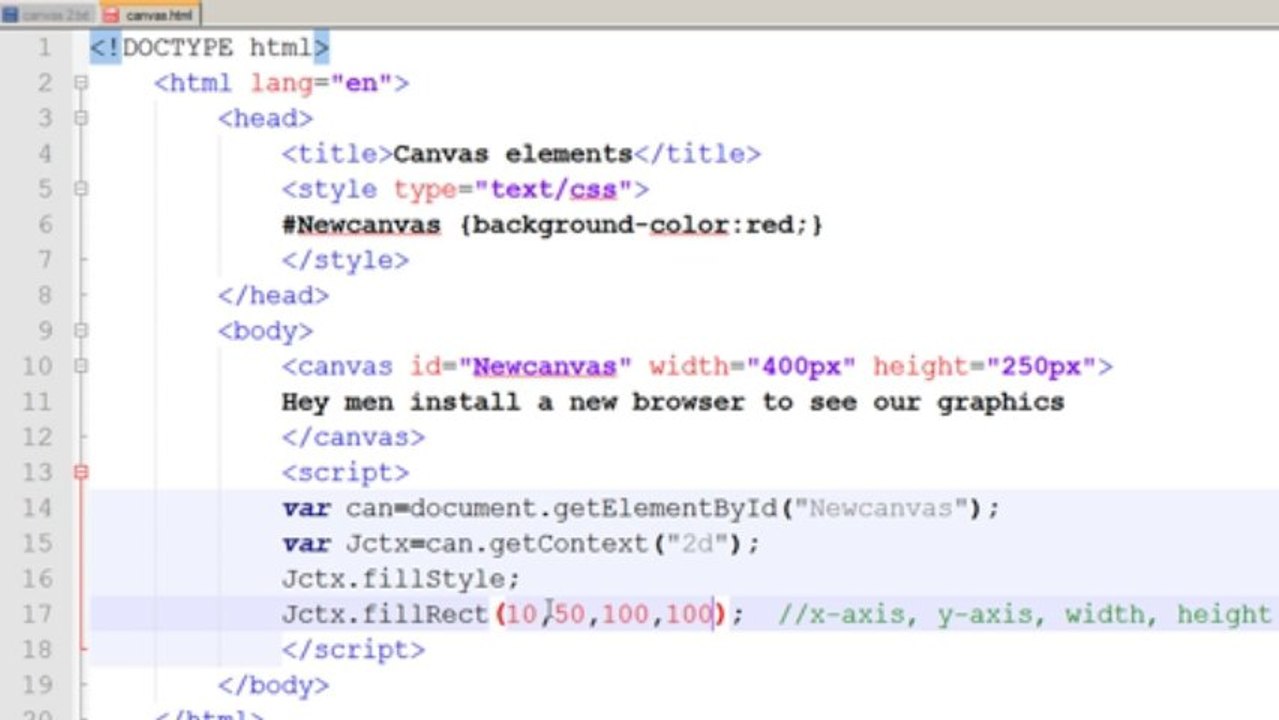The width and height of the screenshot is (1279, 720).
Task: Click line number 8 in the margin
Action: pyautogui.click(x=44, y=296)
